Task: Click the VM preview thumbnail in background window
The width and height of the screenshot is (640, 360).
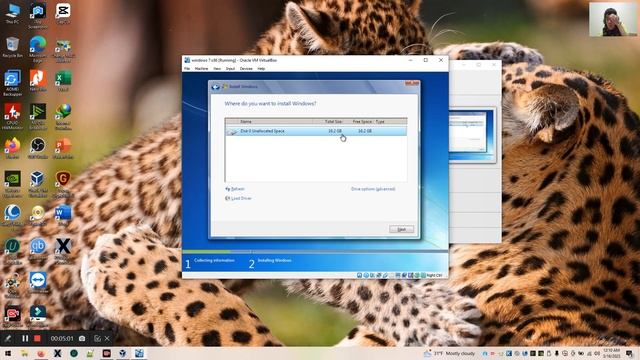Action: (x=471, y=134)
